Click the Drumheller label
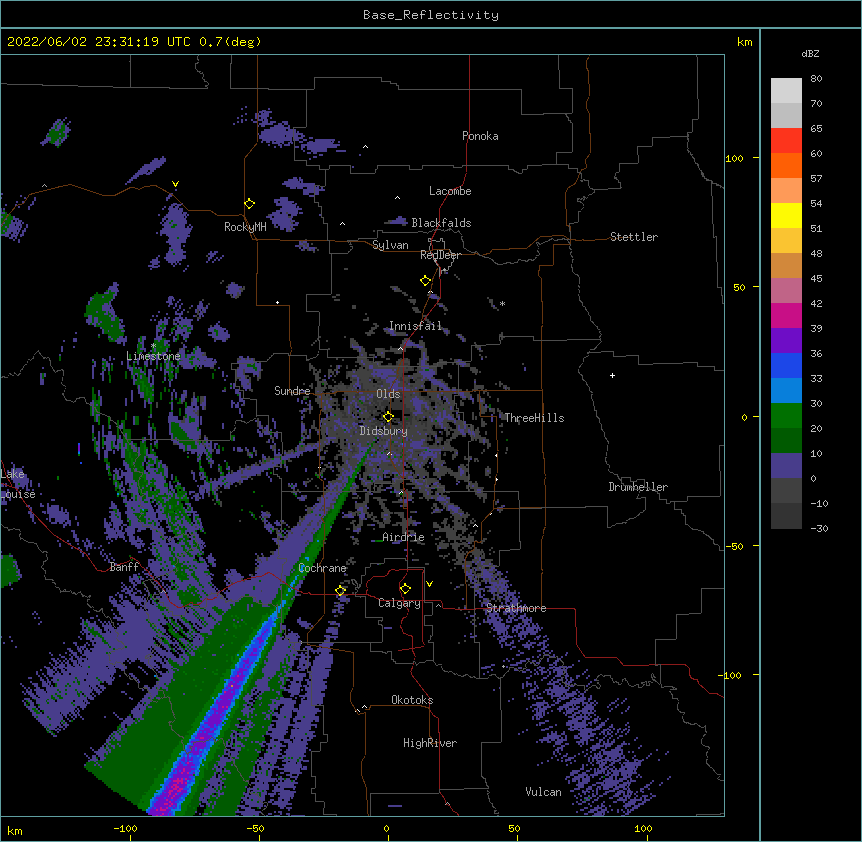Image resolution: width=862 pixels, height=842 pixels. click(638, 487)
